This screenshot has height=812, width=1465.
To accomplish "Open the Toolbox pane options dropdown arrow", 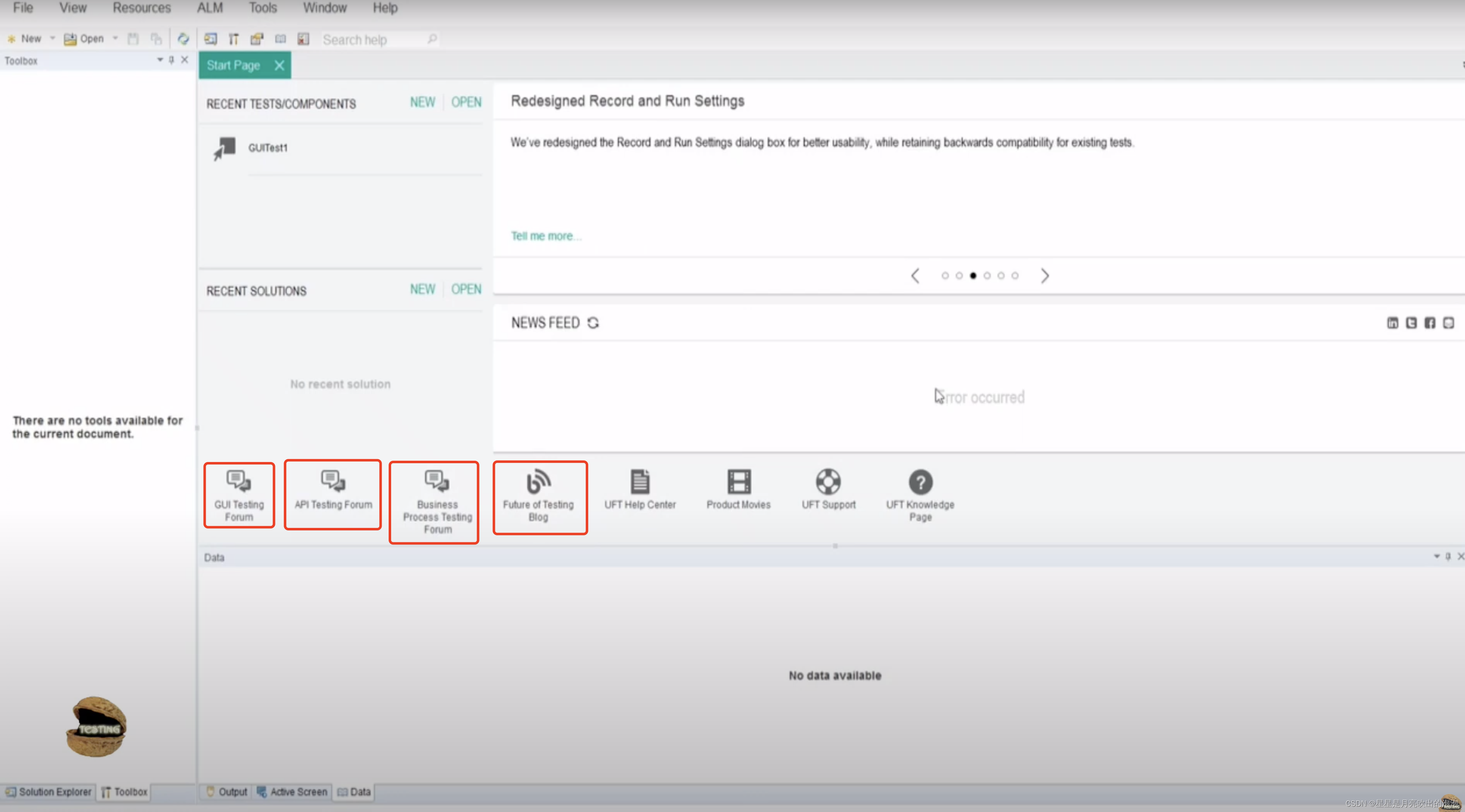I will click(160, 60).
